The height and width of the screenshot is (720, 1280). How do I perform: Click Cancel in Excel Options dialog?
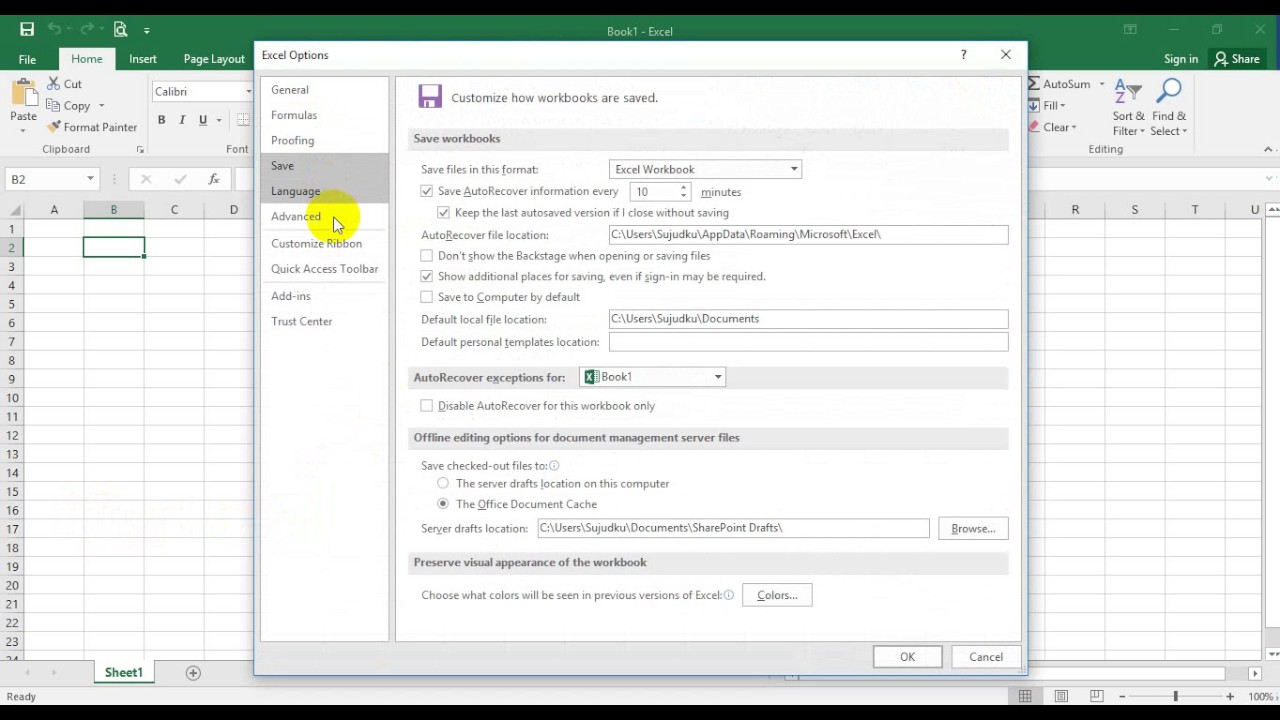pos(986,657)
